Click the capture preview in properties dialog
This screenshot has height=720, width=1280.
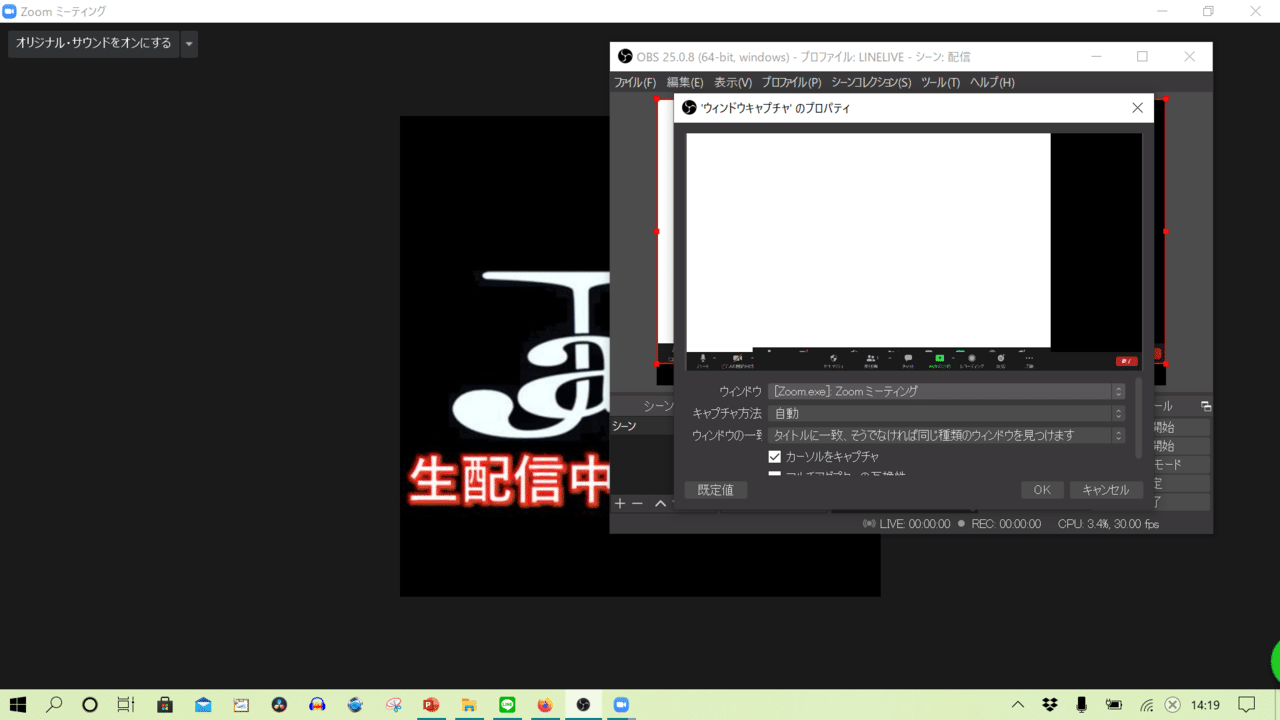click(914, 251)
